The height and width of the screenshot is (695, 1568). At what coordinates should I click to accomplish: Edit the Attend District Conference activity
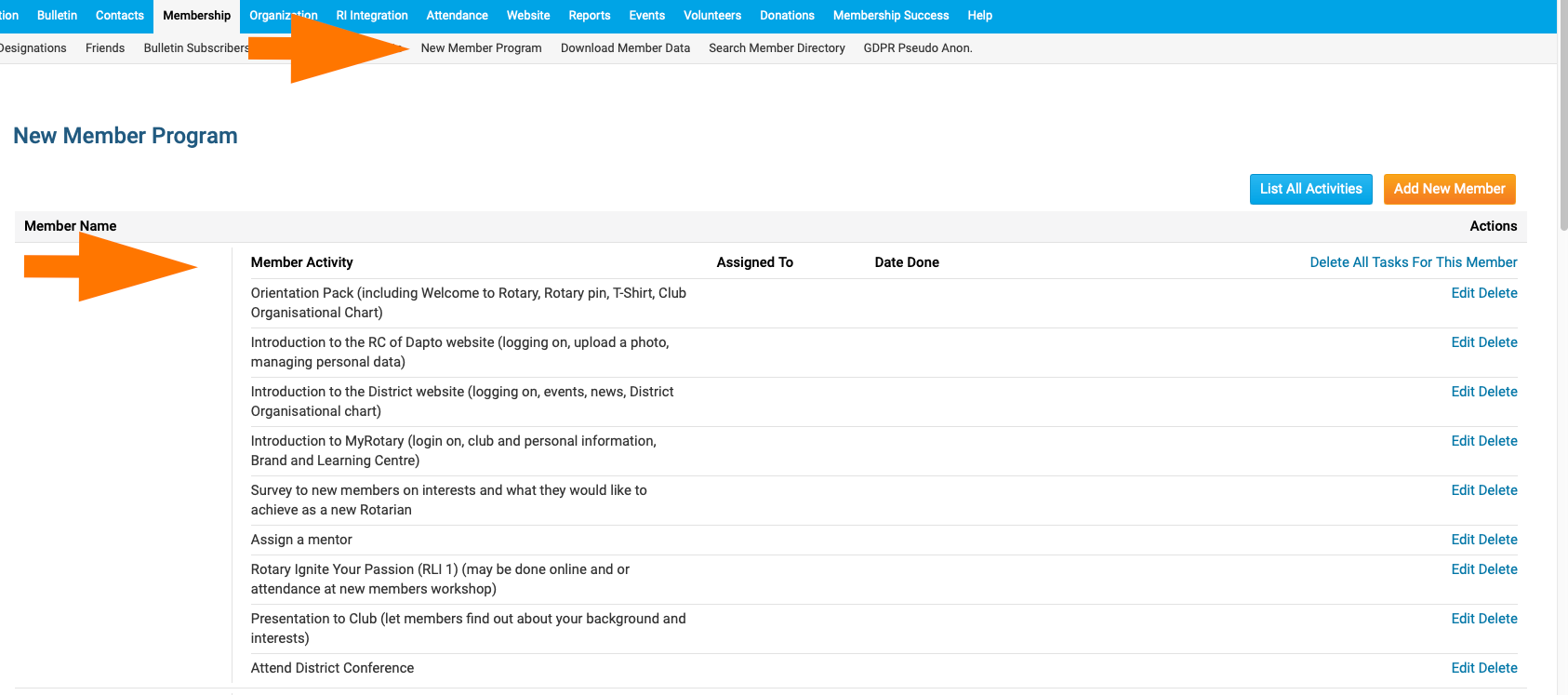(1462, 668)
